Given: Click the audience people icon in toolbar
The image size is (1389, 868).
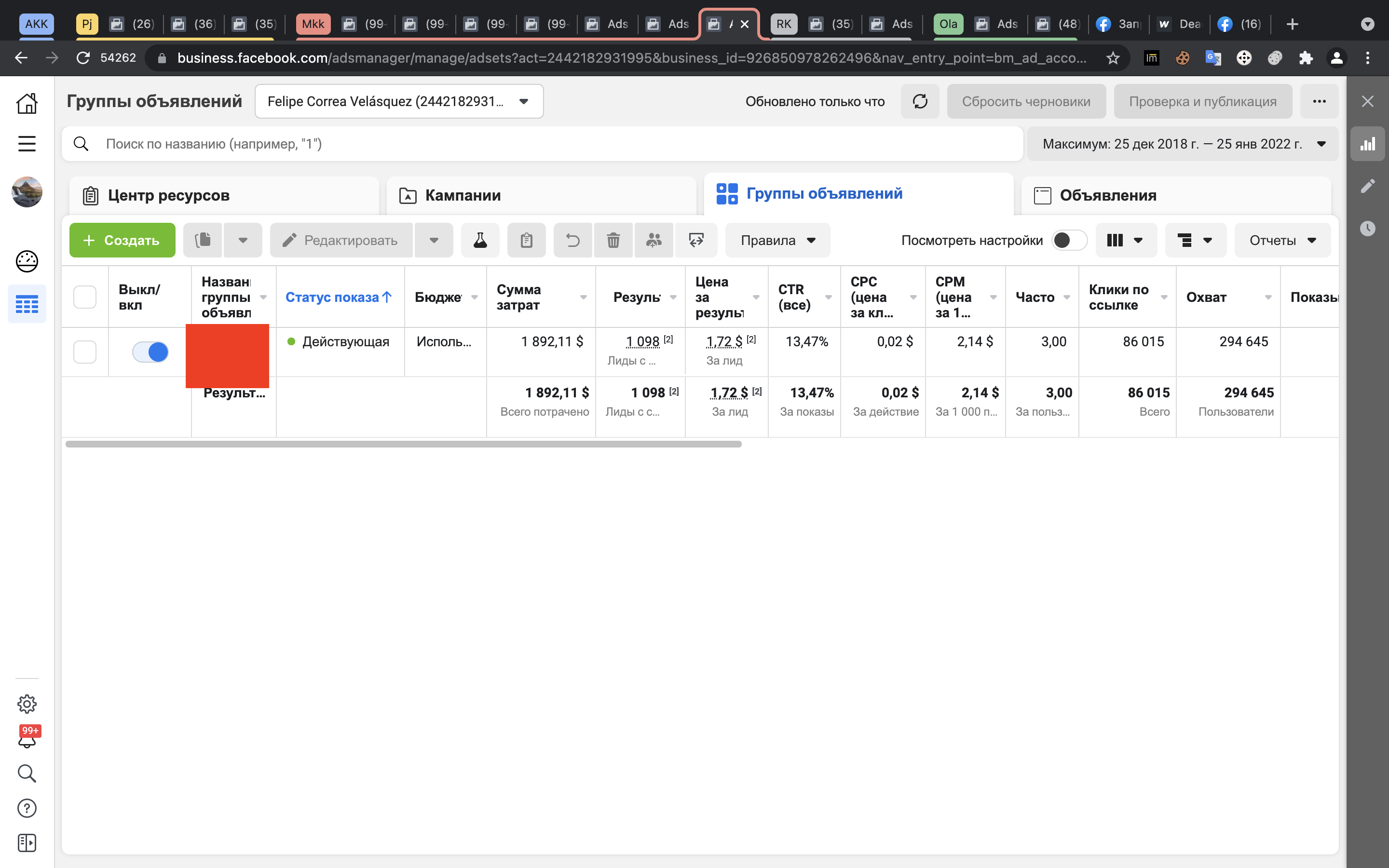Looking at the screenshot, I should 654,240.
